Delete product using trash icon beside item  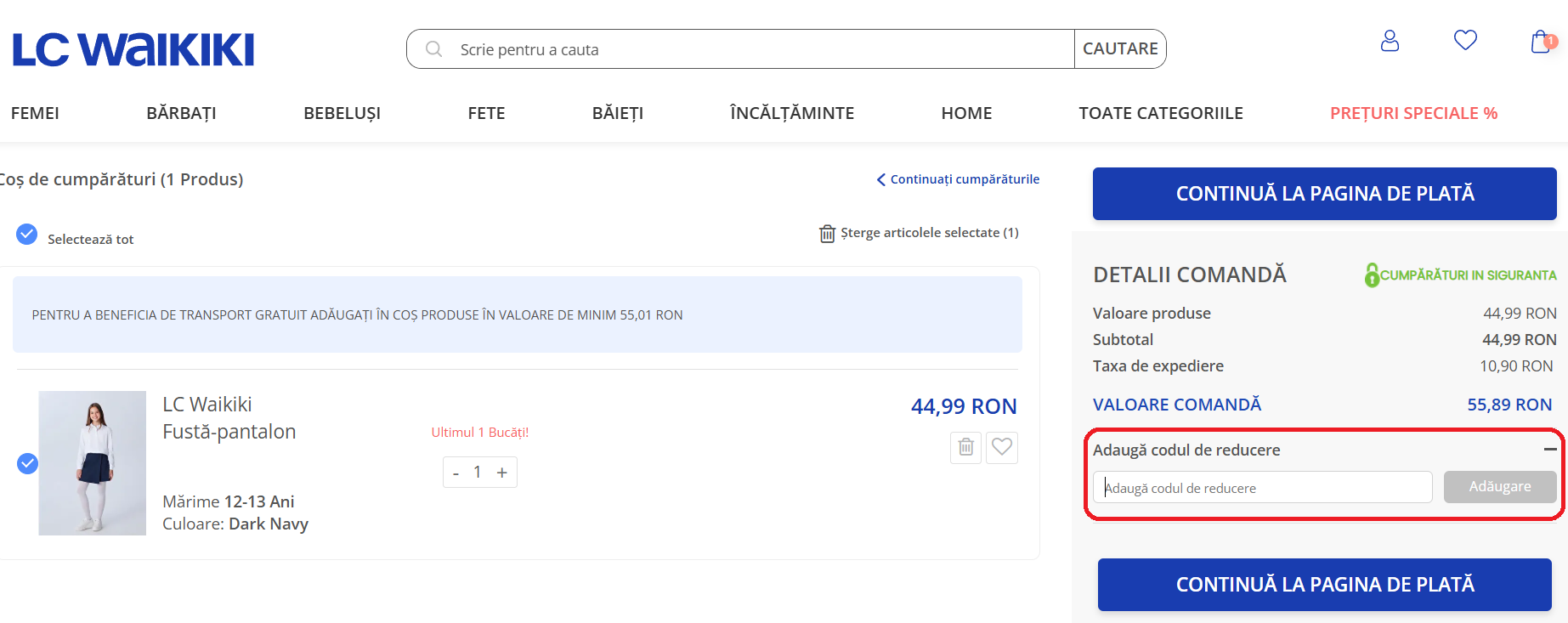coord(965,447)
